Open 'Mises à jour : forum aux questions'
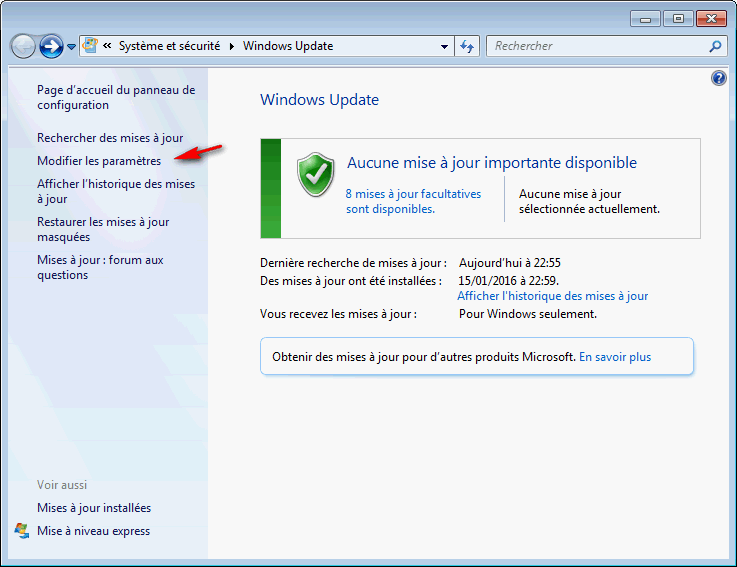Screen dimensions: 737x567 point(100,268)
